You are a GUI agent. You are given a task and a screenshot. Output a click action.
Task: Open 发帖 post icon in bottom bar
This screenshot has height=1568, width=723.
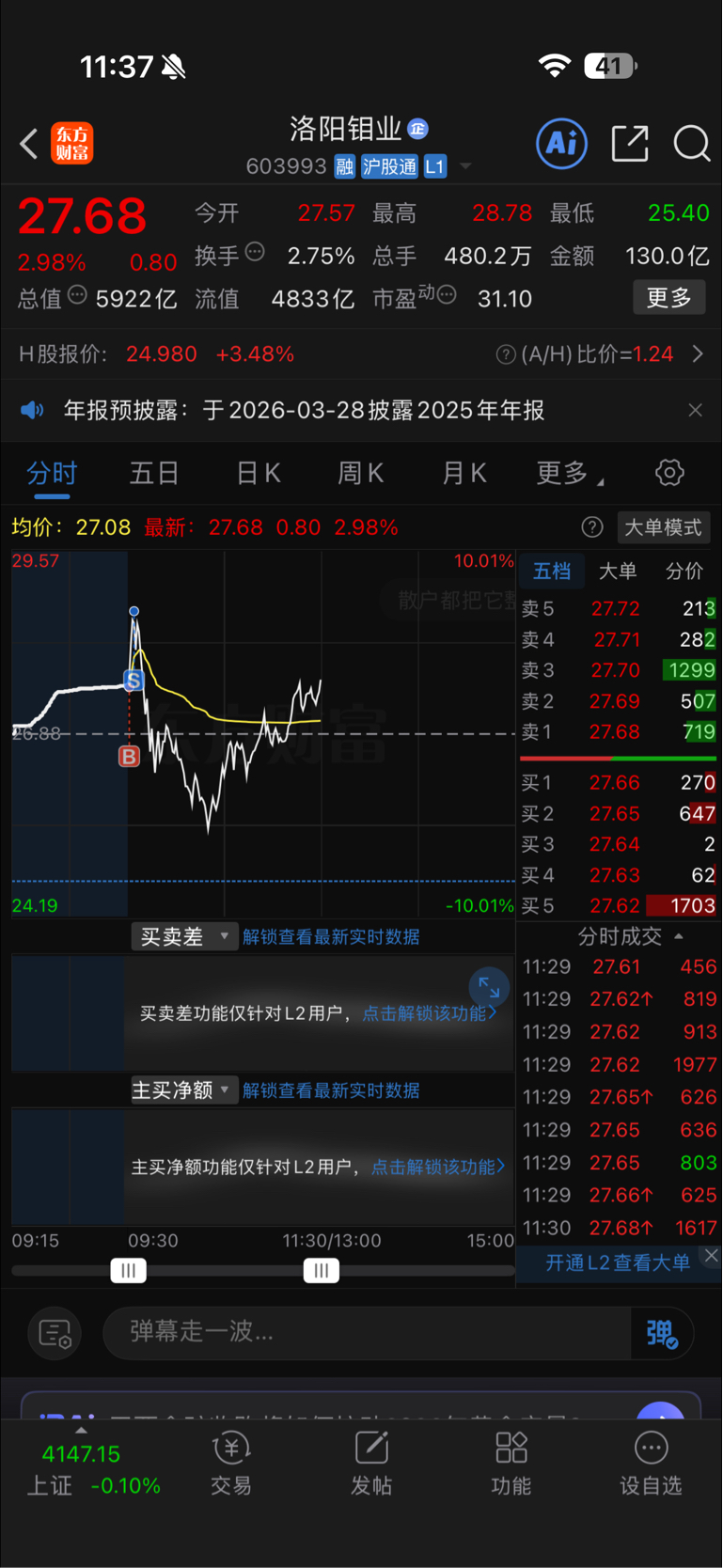tap(371, 1463)
